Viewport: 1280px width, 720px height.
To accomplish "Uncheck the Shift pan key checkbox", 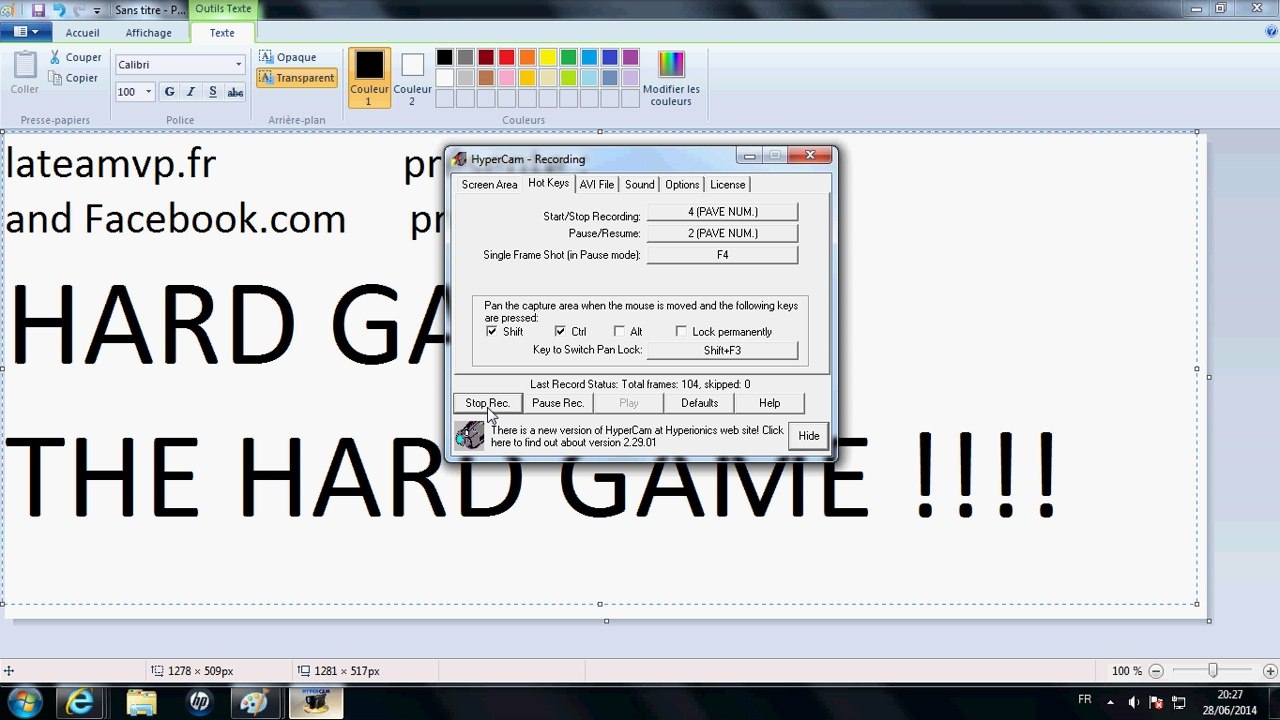I will click(491, 331).
